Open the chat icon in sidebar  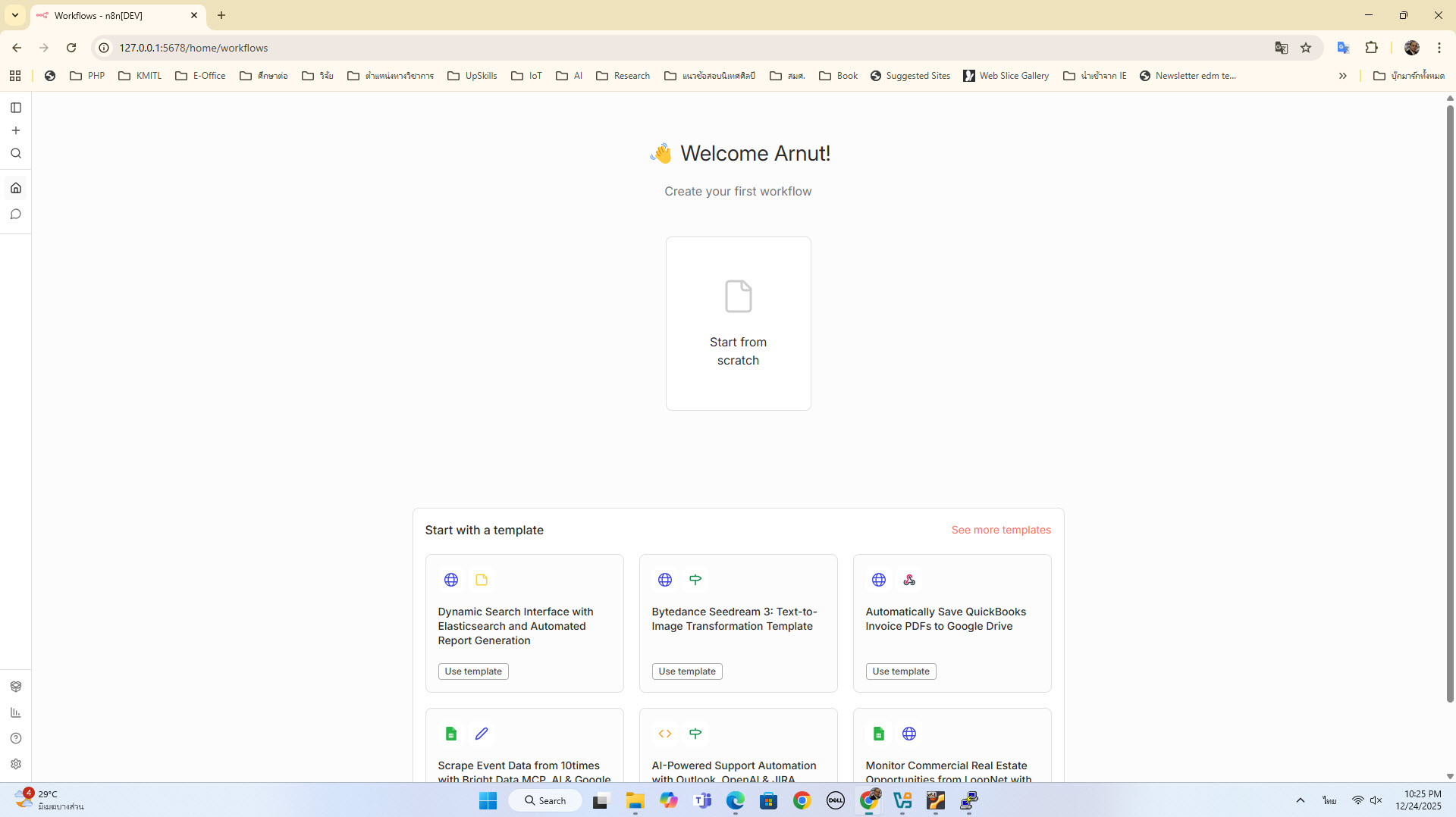[16, 214]
